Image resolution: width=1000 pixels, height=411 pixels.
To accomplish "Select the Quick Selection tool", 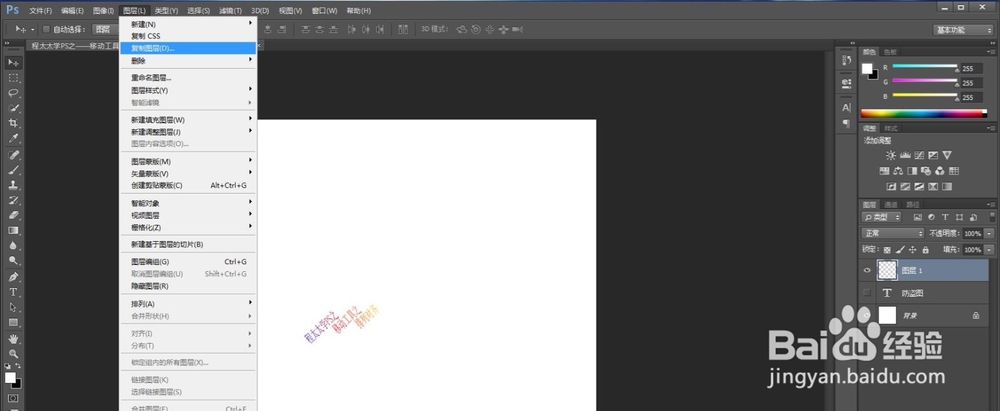I will click(x=13, y=108).
